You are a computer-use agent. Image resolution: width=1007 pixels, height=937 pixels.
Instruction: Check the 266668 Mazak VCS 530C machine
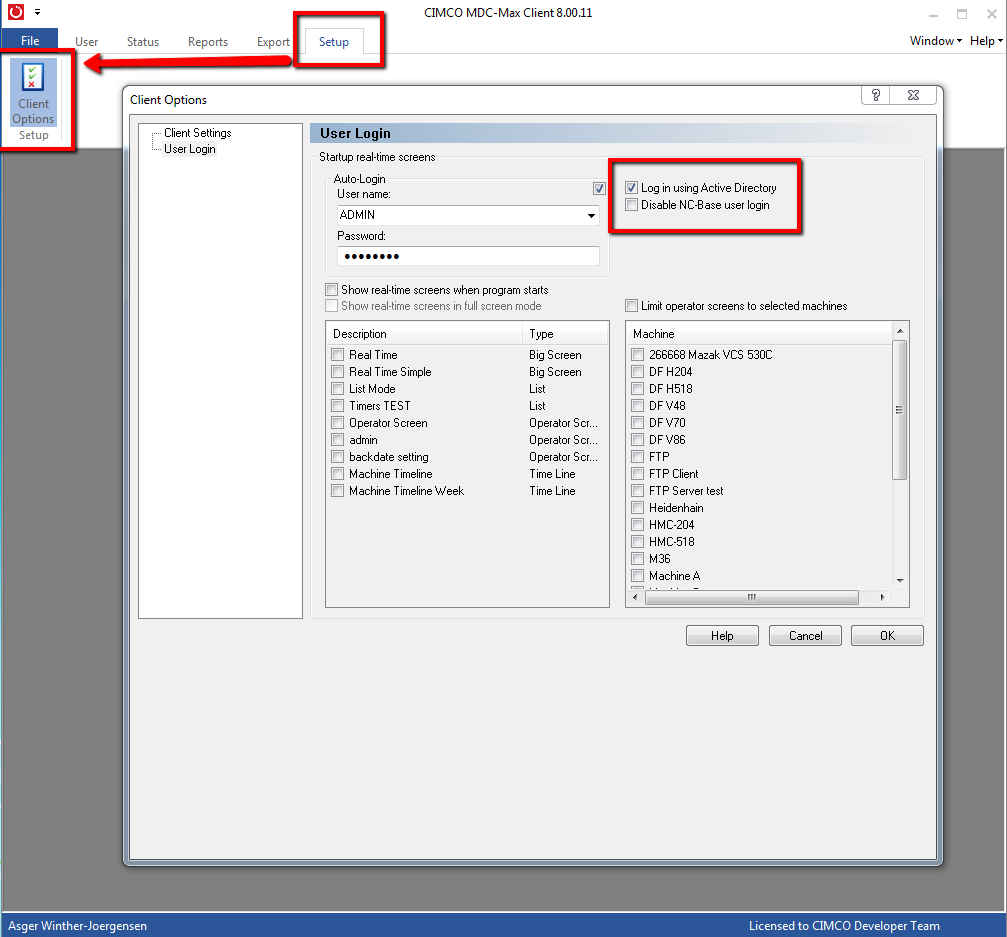click(638, 355)
